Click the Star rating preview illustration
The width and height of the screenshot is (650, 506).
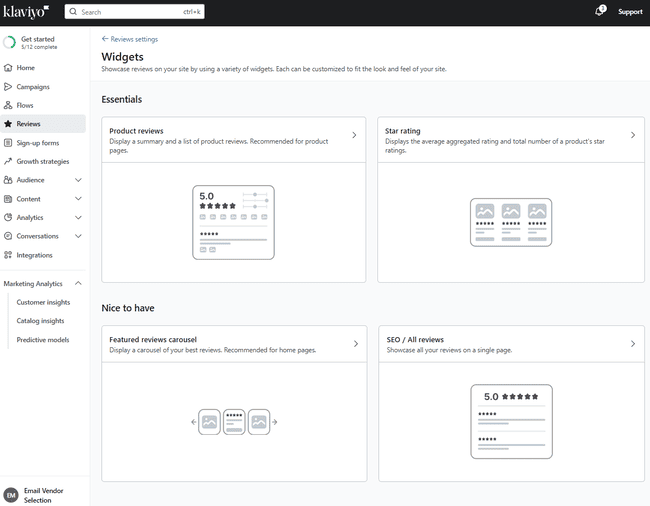[511, 222]
